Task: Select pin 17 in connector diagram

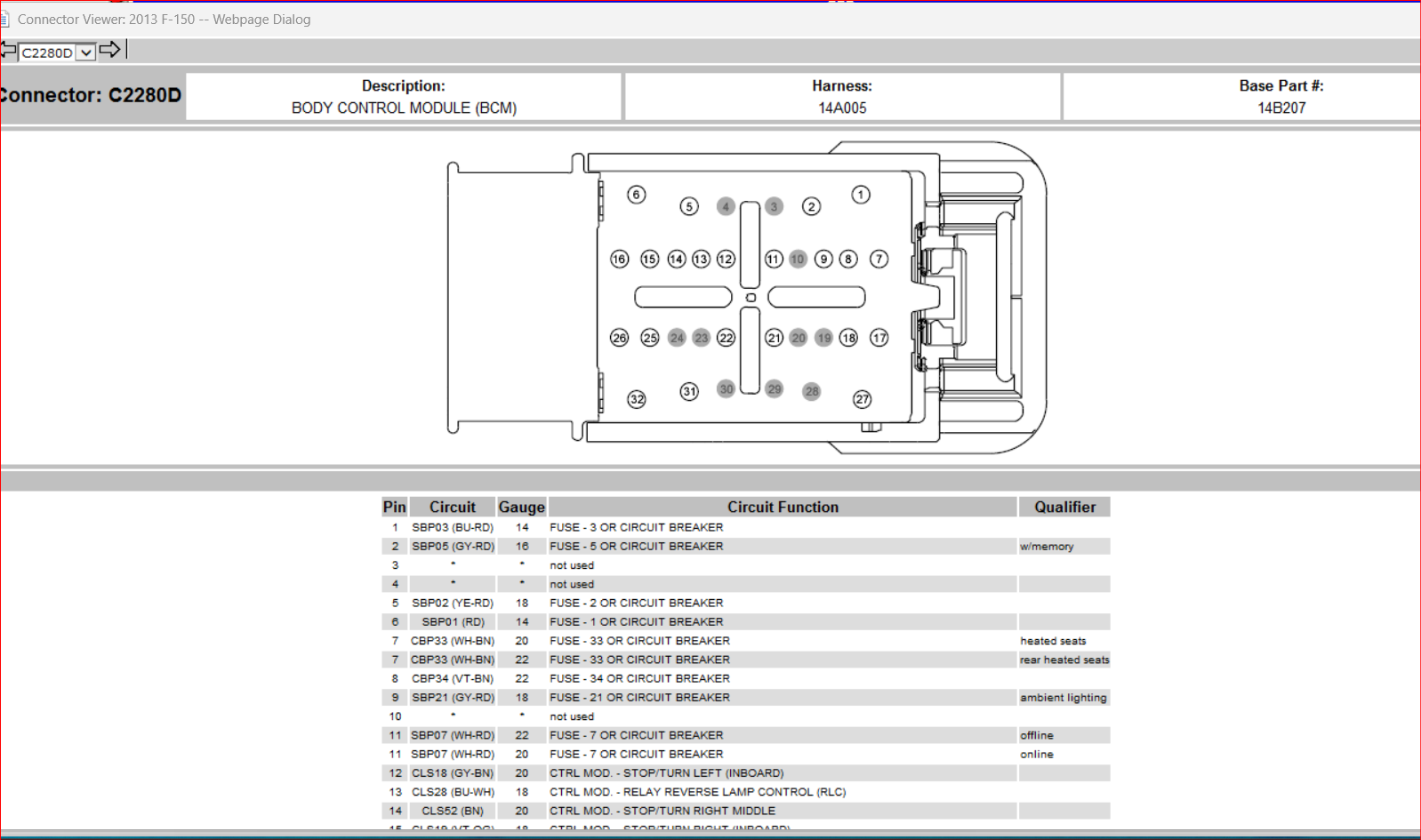Action: [879, 338]
